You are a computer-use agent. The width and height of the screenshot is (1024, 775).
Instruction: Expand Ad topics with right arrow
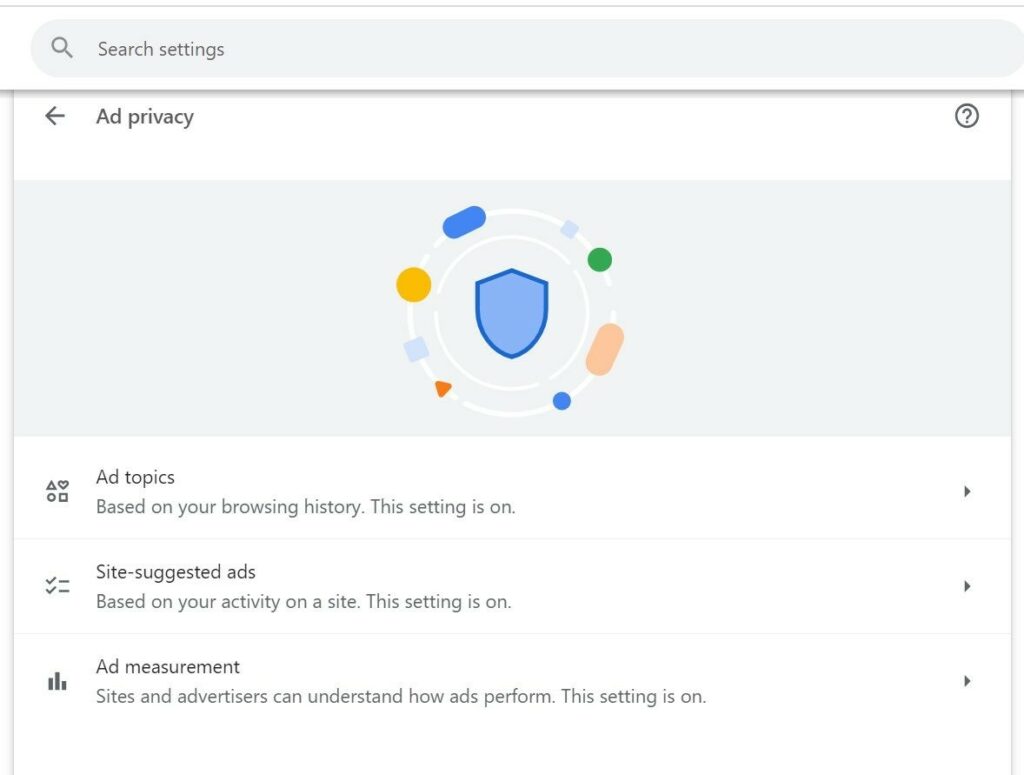(966, 491)
